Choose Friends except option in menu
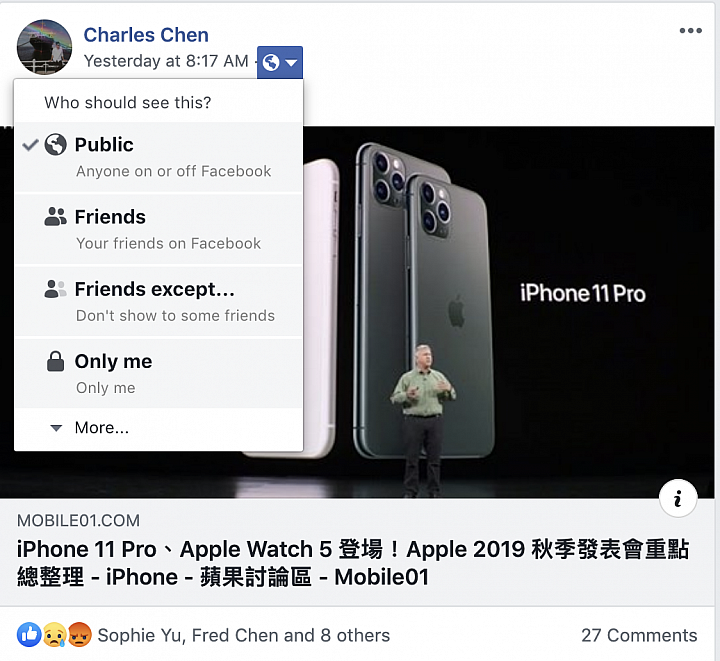 click(158, 302)
